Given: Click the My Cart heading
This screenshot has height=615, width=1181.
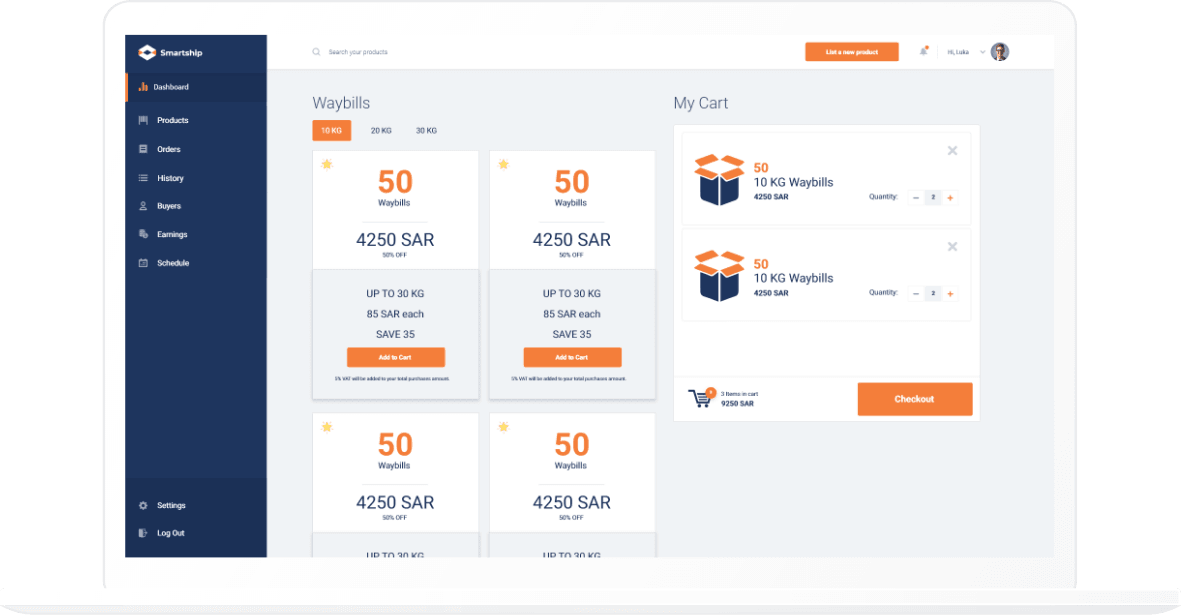Looking at the screenshot, I should [701, 103].
